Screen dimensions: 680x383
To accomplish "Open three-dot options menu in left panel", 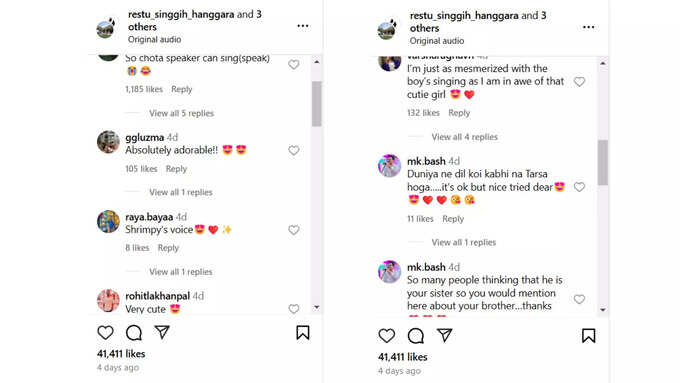I will pos(303,26).
